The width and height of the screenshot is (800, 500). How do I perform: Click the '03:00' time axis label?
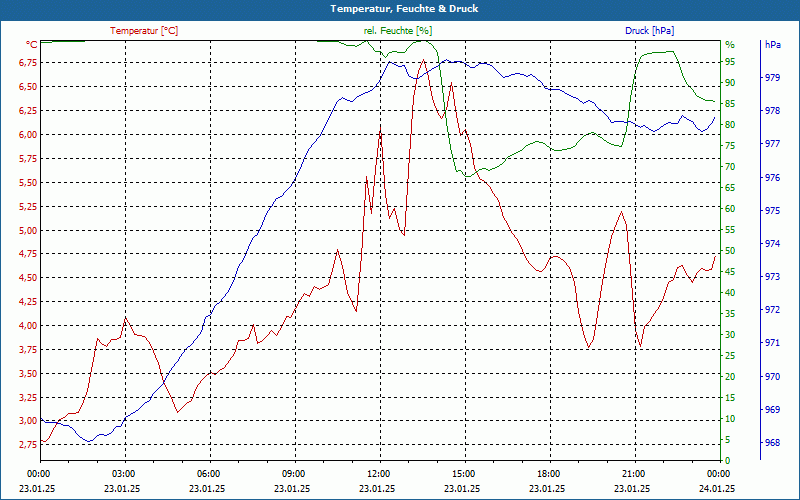click(123, 473)
